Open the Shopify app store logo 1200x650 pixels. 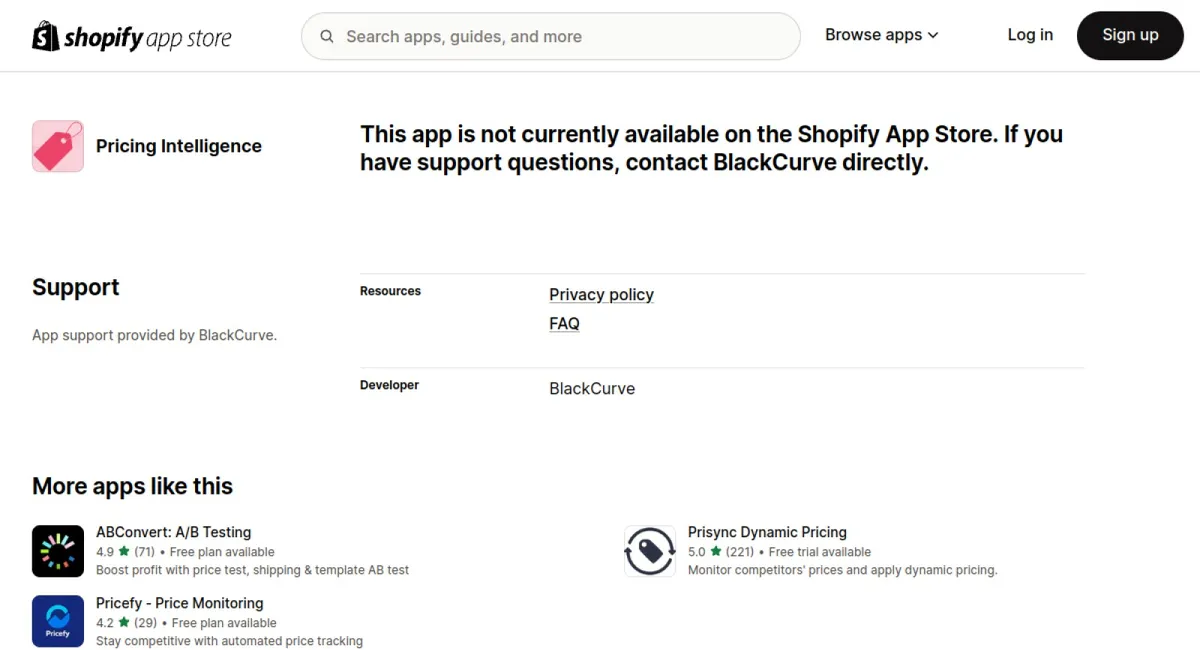tap(132, 37)
